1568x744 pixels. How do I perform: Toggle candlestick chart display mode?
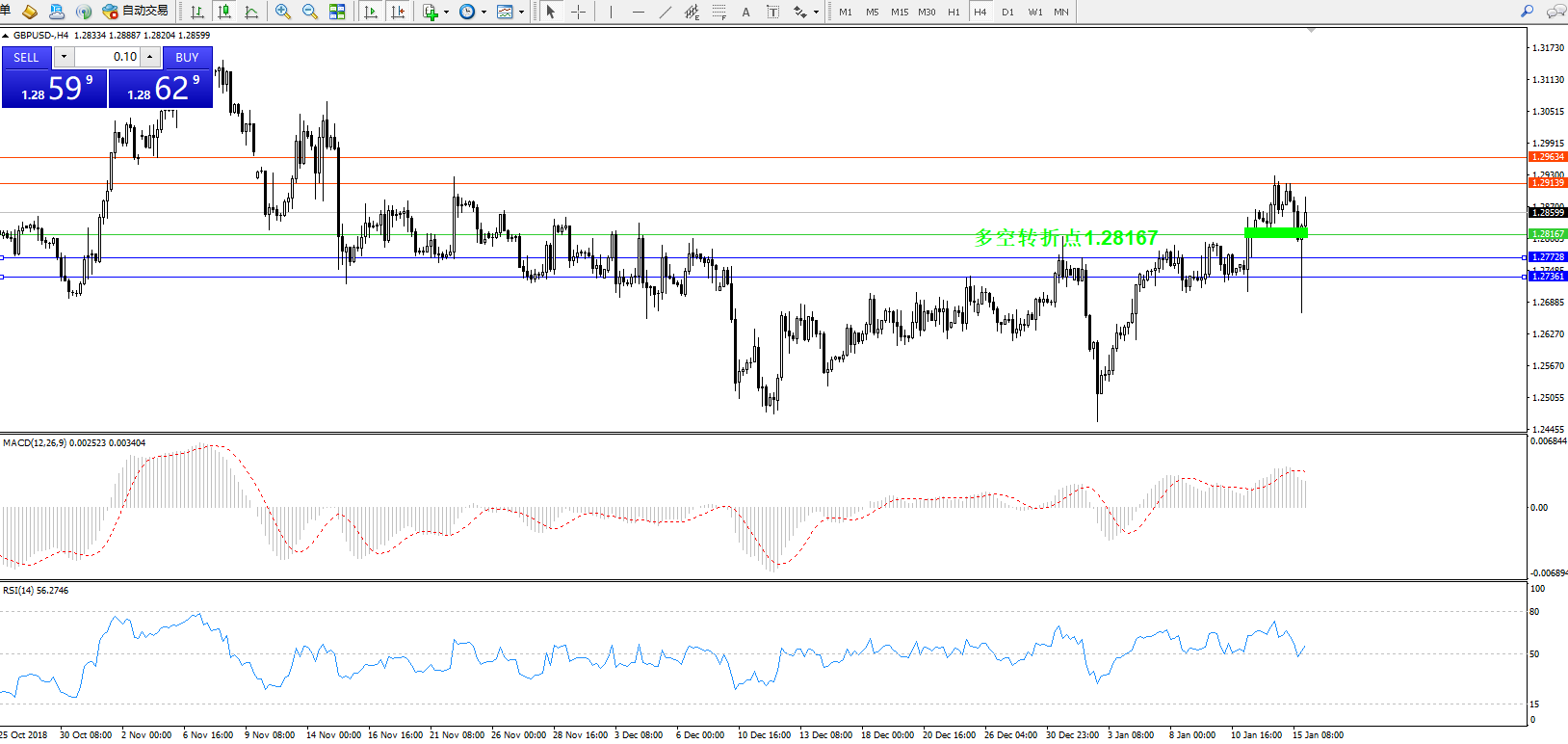pyautogui.click(x=224, y=12)
